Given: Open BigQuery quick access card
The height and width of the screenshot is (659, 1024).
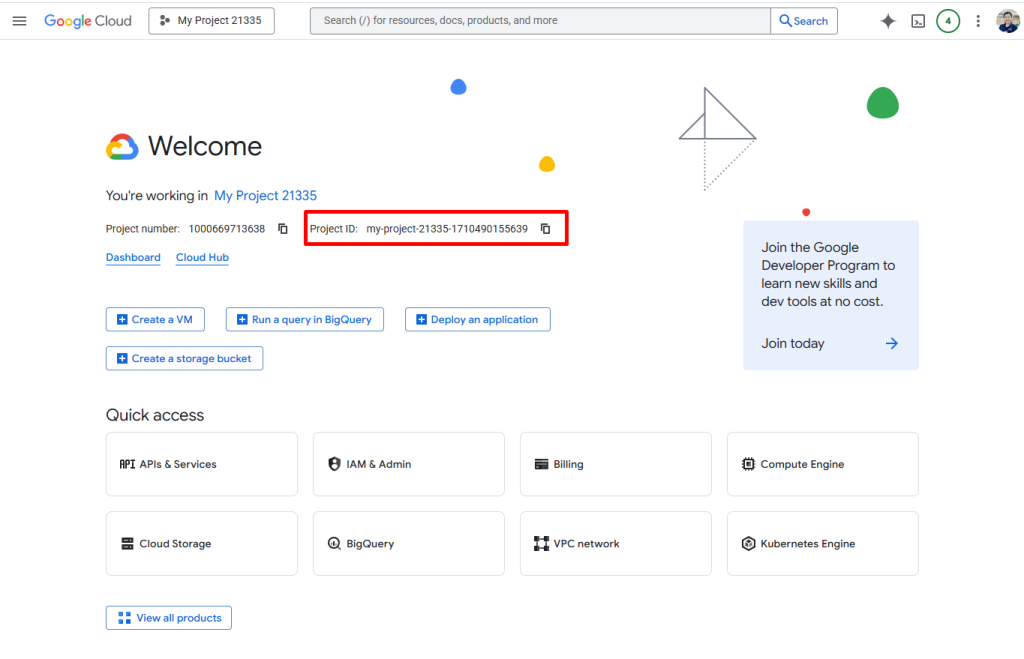Looking at the screenshot, I should click(x=409, y=543).
